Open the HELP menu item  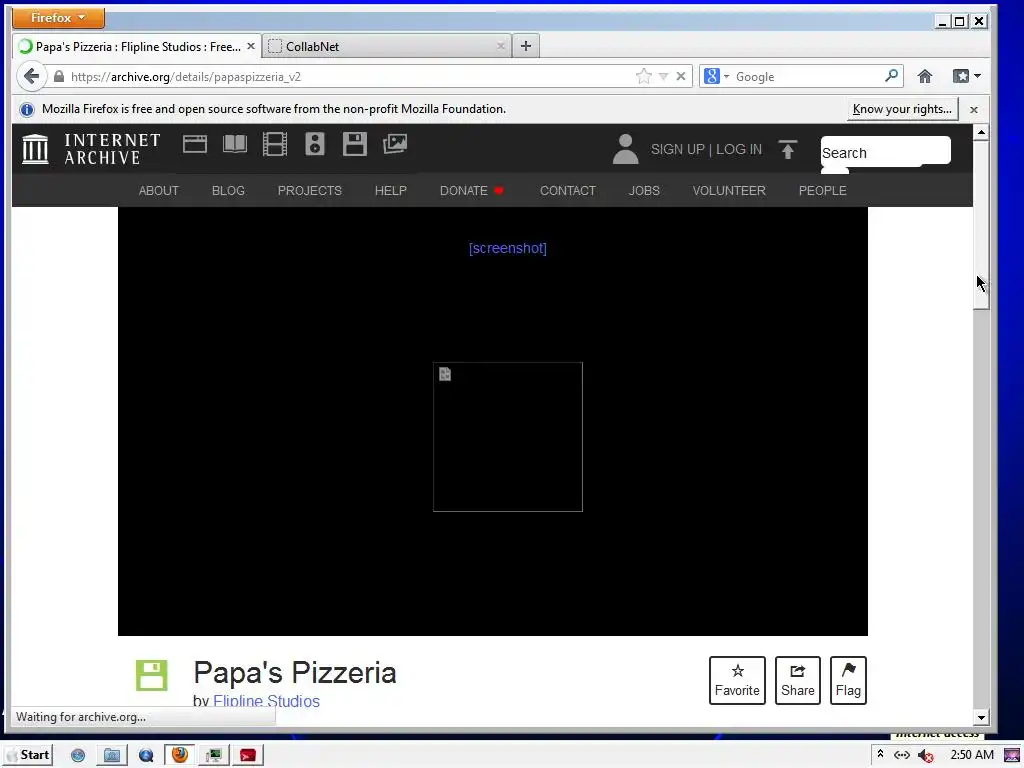[391, 191]
